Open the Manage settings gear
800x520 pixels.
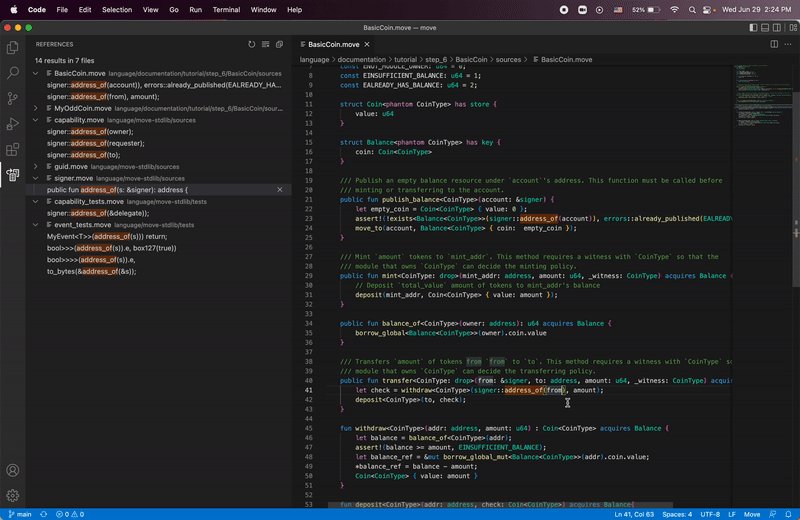coord(13,495)
